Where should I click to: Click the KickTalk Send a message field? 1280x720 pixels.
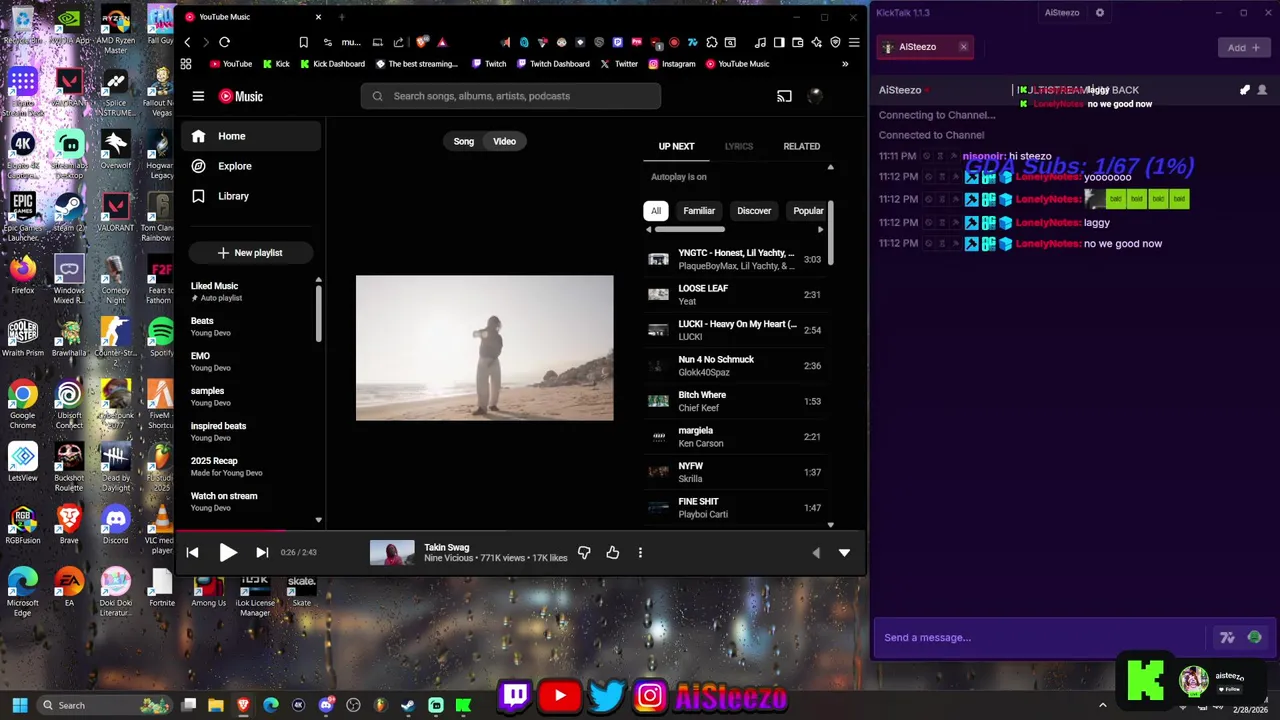tap(1040, 637)
